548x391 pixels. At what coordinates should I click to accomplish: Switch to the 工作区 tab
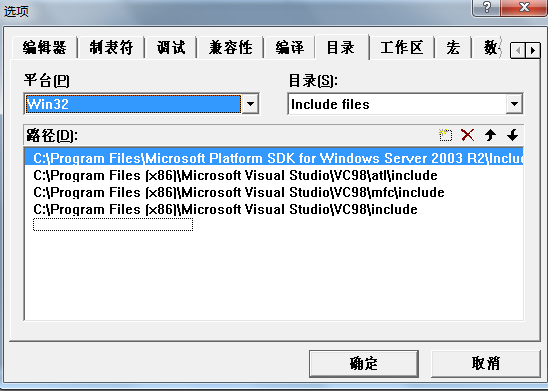(402, 47)
